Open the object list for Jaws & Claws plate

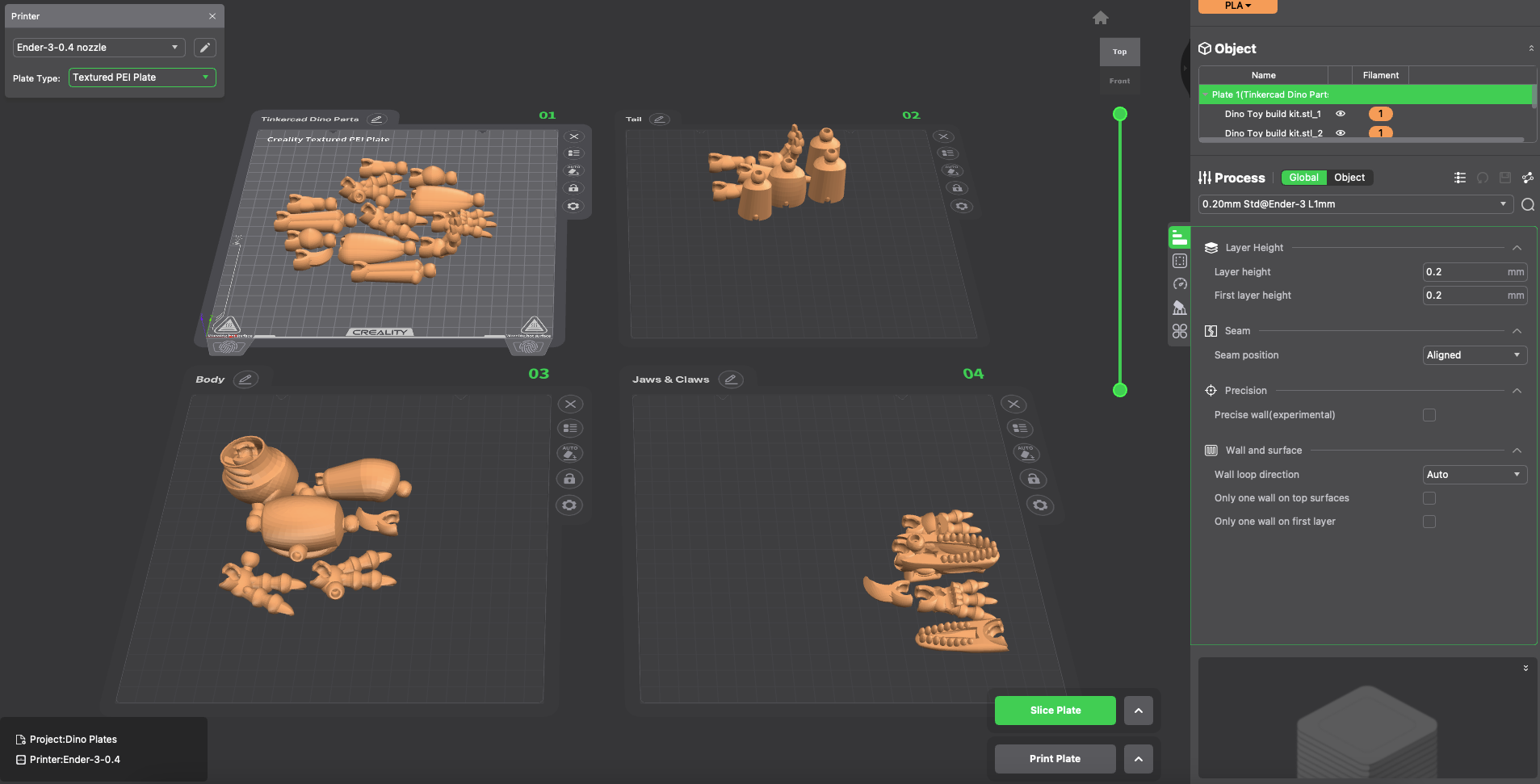[1018, 429]
